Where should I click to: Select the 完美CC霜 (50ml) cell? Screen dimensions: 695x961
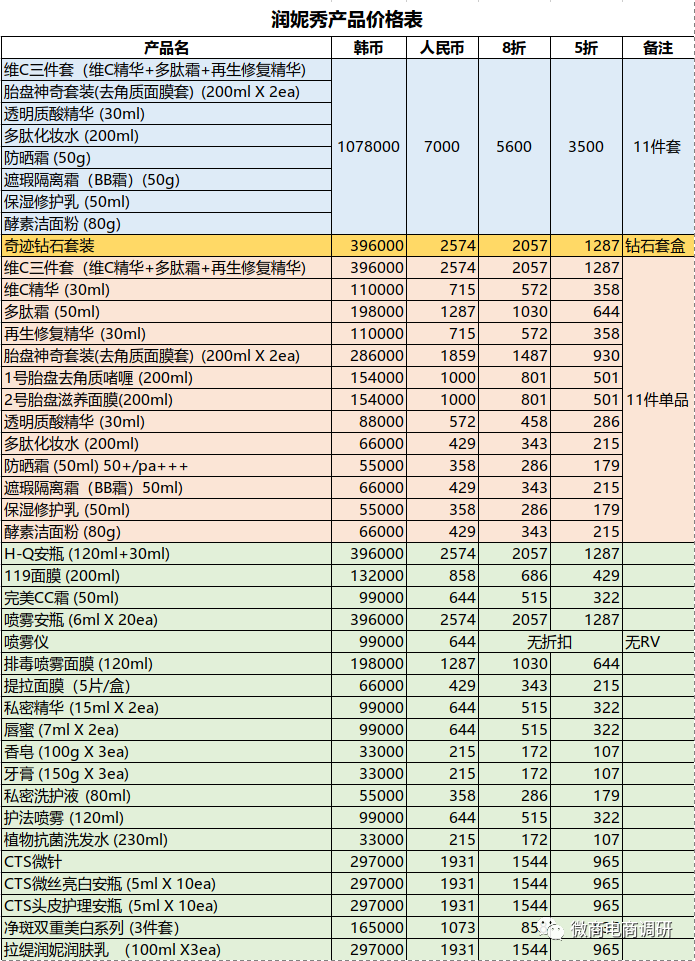(x=166, y=598)
